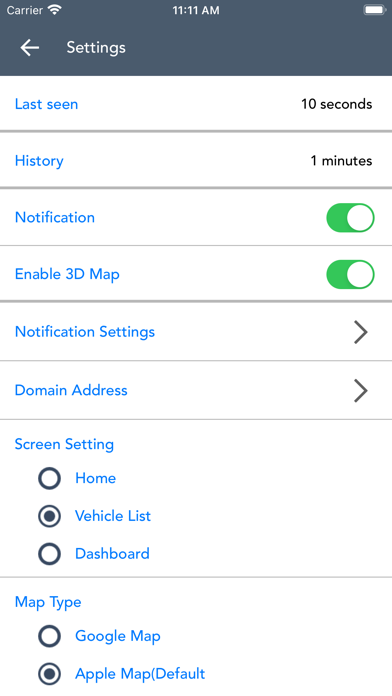Screen dimensions: 392x696
Task: Tap the Notification Settings label
Action: pos(85,332)
